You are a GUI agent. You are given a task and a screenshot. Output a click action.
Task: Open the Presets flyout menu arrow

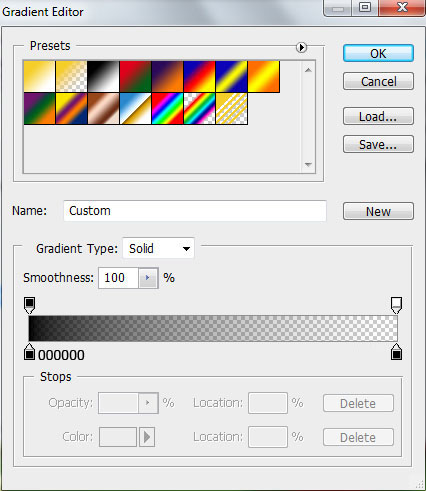(301, 47)
